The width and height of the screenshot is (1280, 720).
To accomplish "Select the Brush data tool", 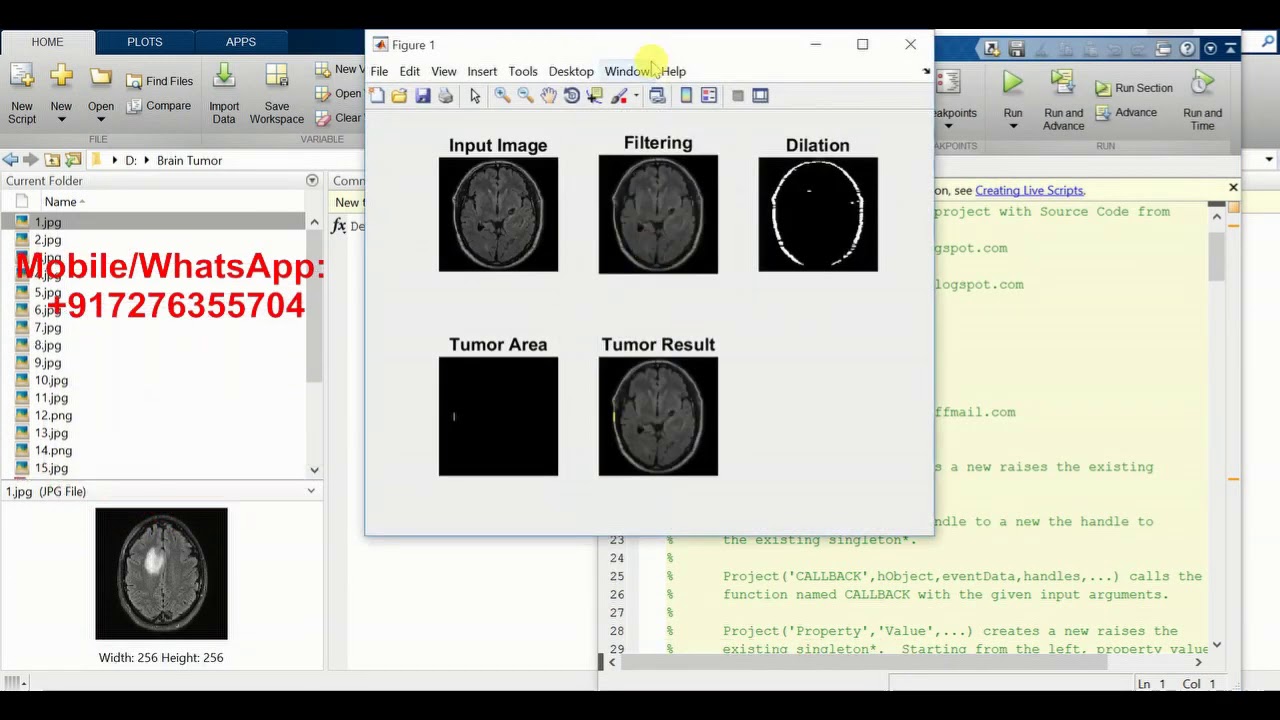I will (619, 95).
